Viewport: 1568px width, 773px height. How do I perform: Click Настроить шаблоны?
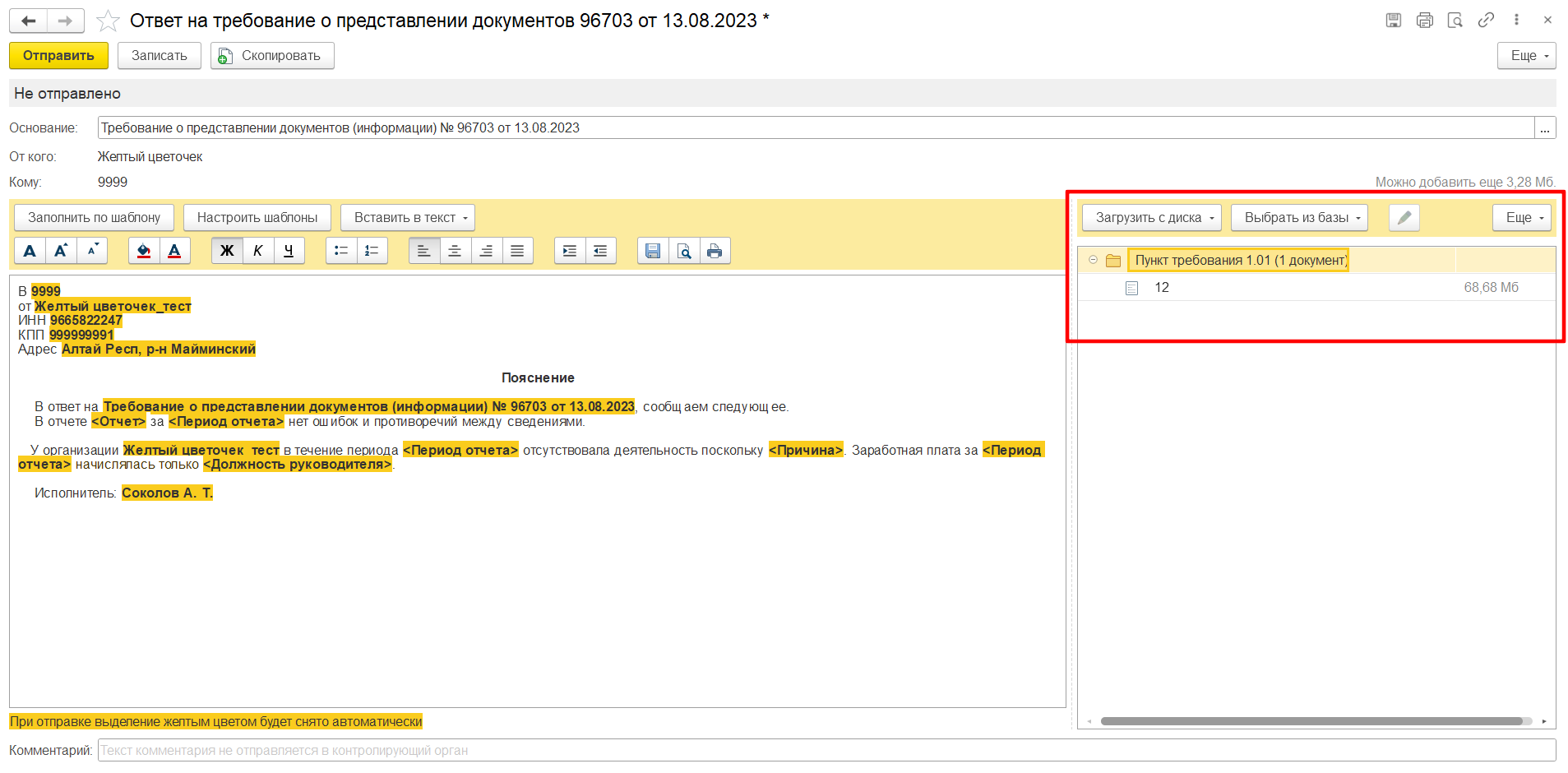click(257, 218)
